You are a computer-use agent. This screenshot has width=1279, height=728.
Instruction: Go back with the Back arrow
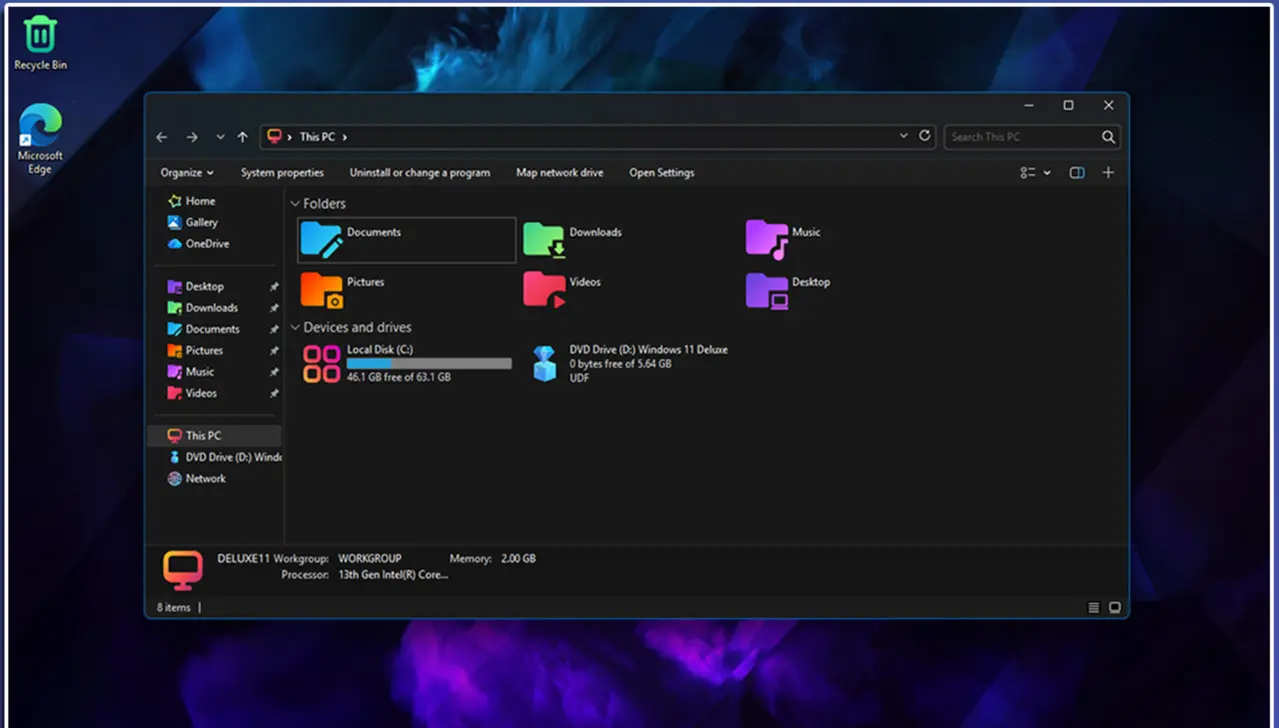(162, 137)
